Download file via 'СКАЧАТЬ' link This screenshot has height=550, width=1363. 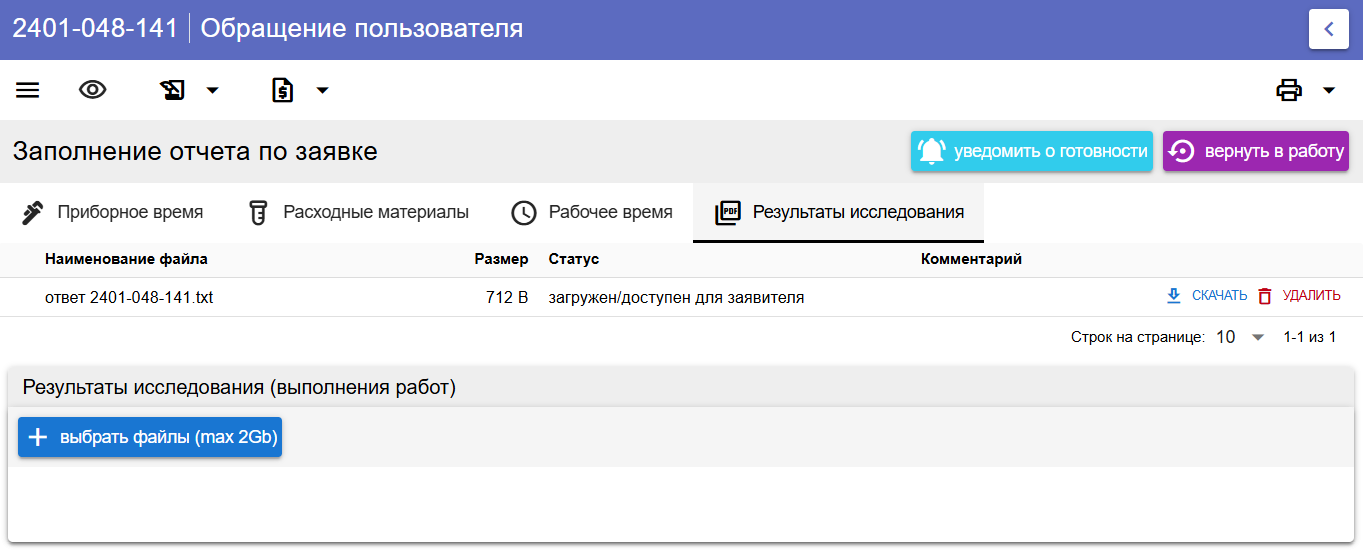tap(1207, 296)
